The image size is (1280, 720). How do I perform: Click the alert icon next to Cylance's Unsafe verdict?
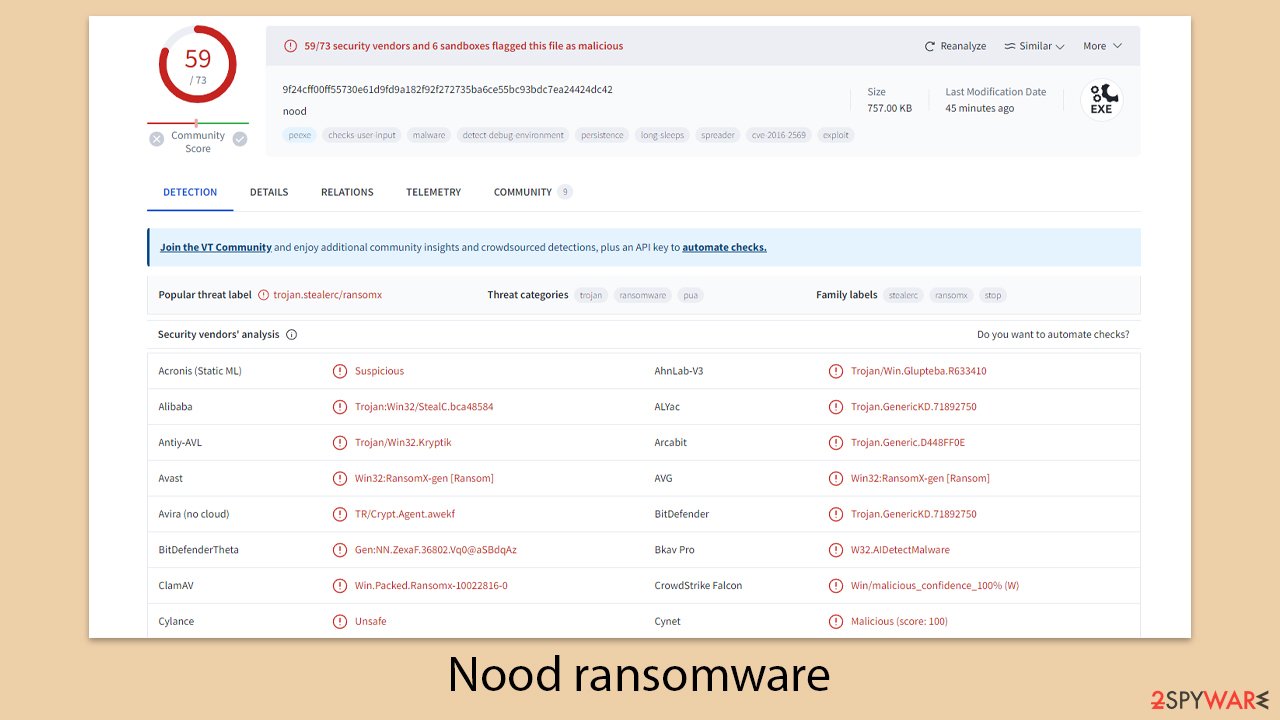[340, 621]
